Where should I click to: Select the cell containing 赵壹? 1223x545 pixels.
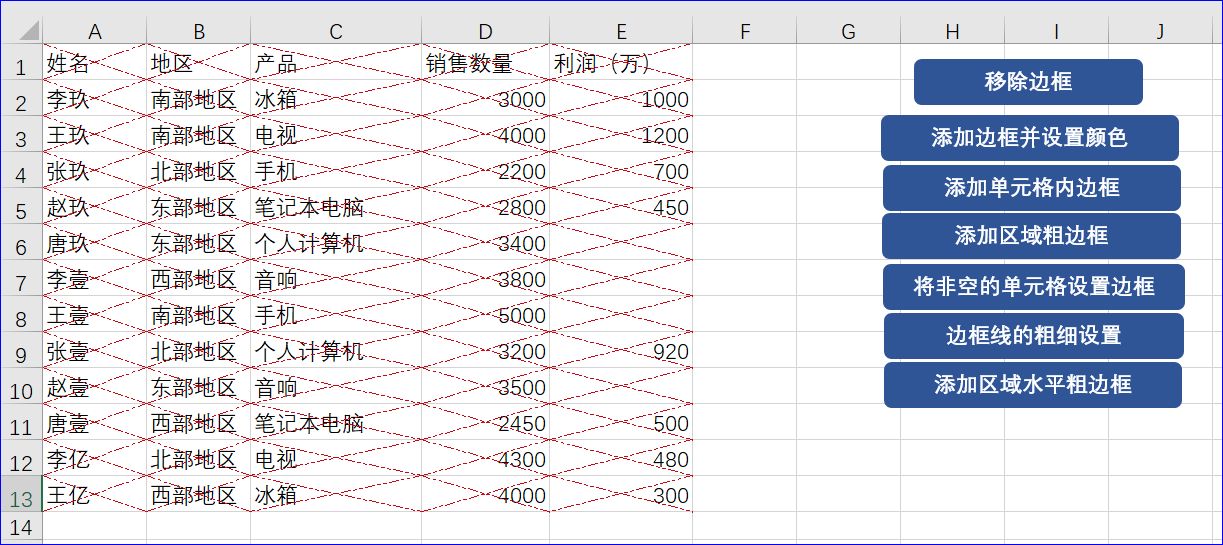(95, 387)
